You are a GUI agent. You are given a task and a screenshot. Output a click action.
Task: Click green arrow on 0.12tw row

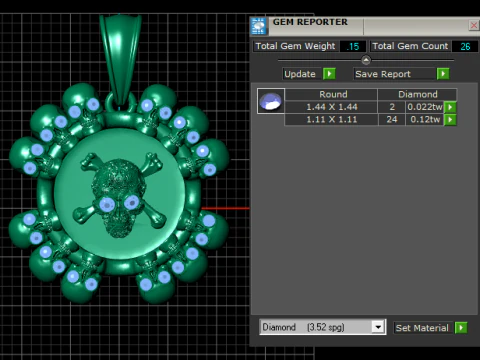click(x=450, y=120)
